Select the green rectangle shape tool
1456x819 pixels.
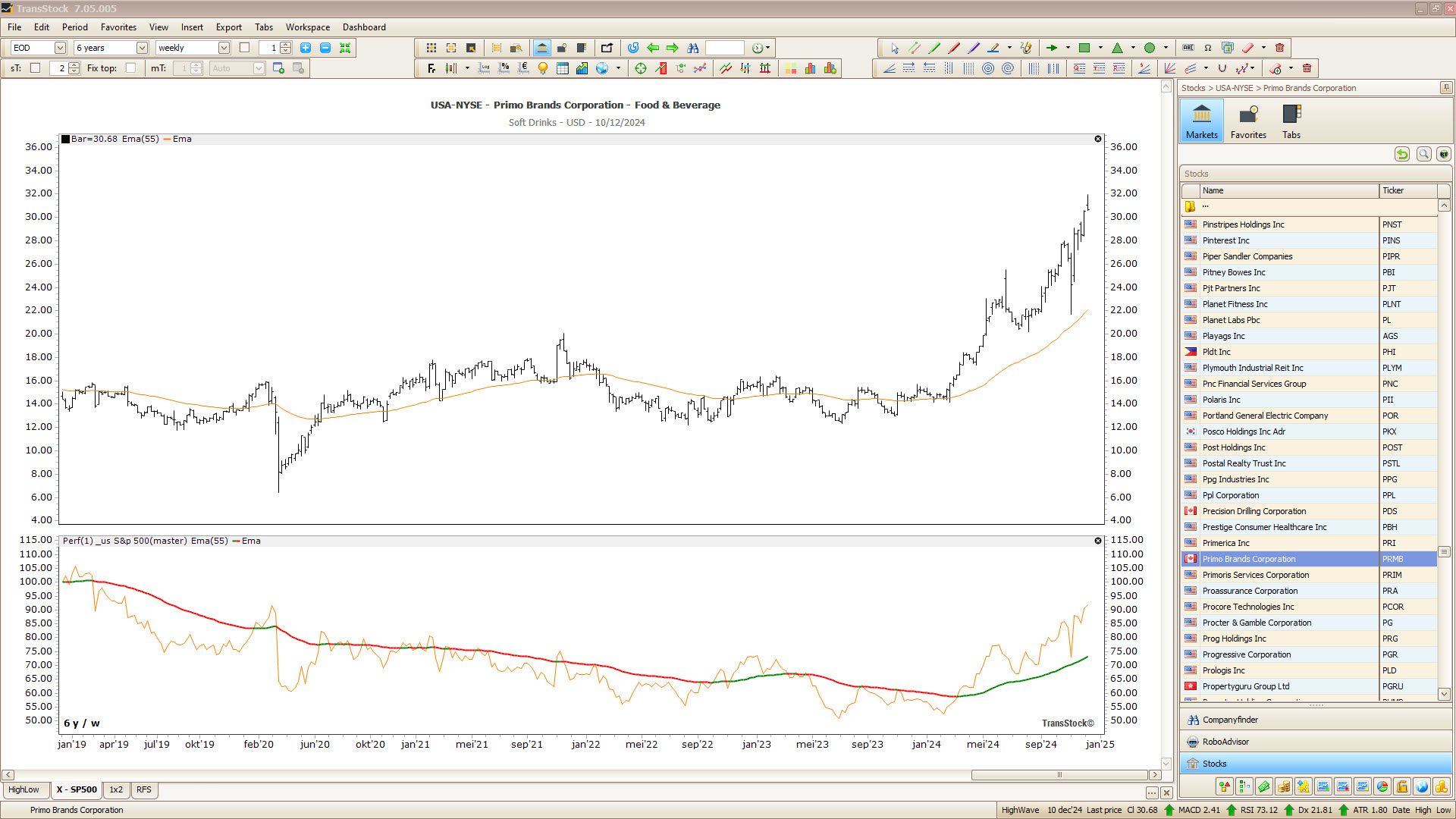point(1084,48)
